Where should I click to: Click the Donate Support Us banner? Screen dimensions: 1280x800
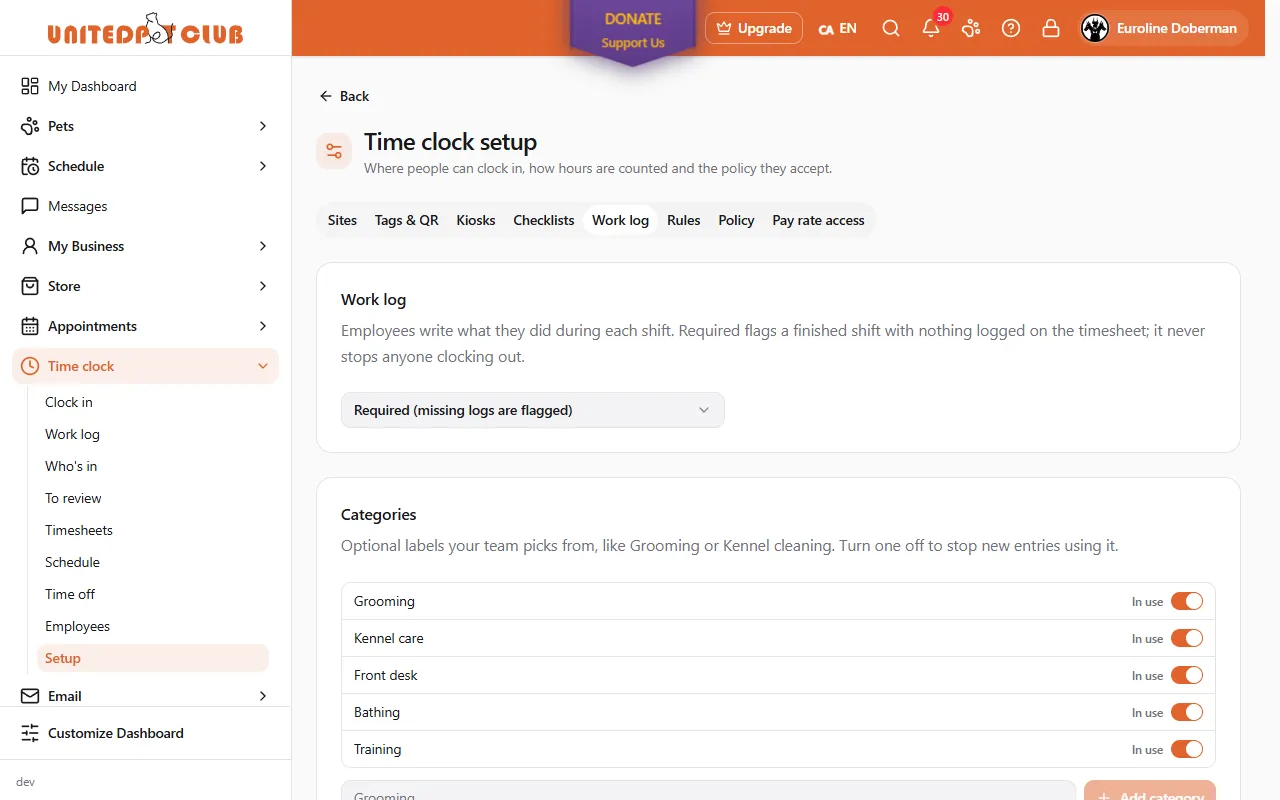tap(633, 31)
